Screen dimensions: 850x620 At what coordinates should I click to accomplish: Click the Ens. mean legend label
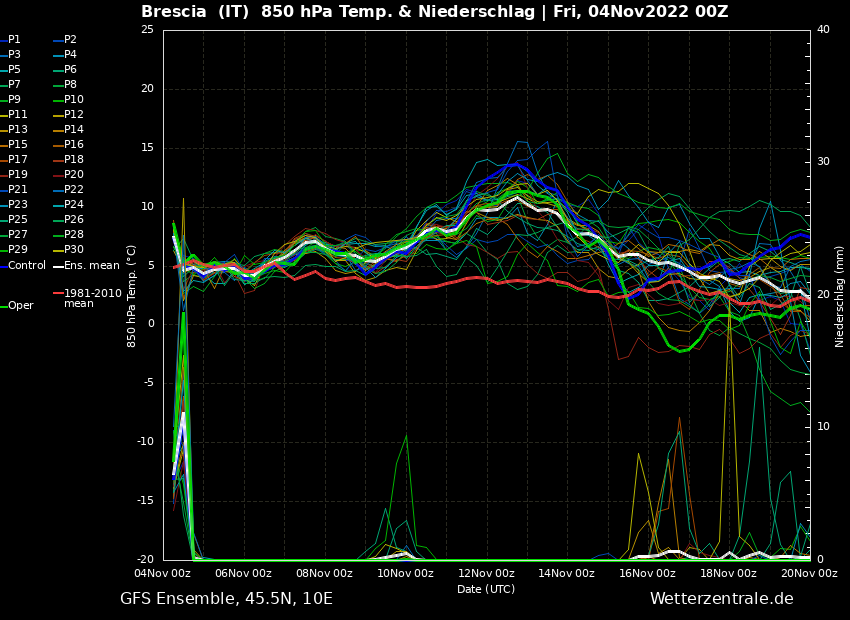pos(92,266)
